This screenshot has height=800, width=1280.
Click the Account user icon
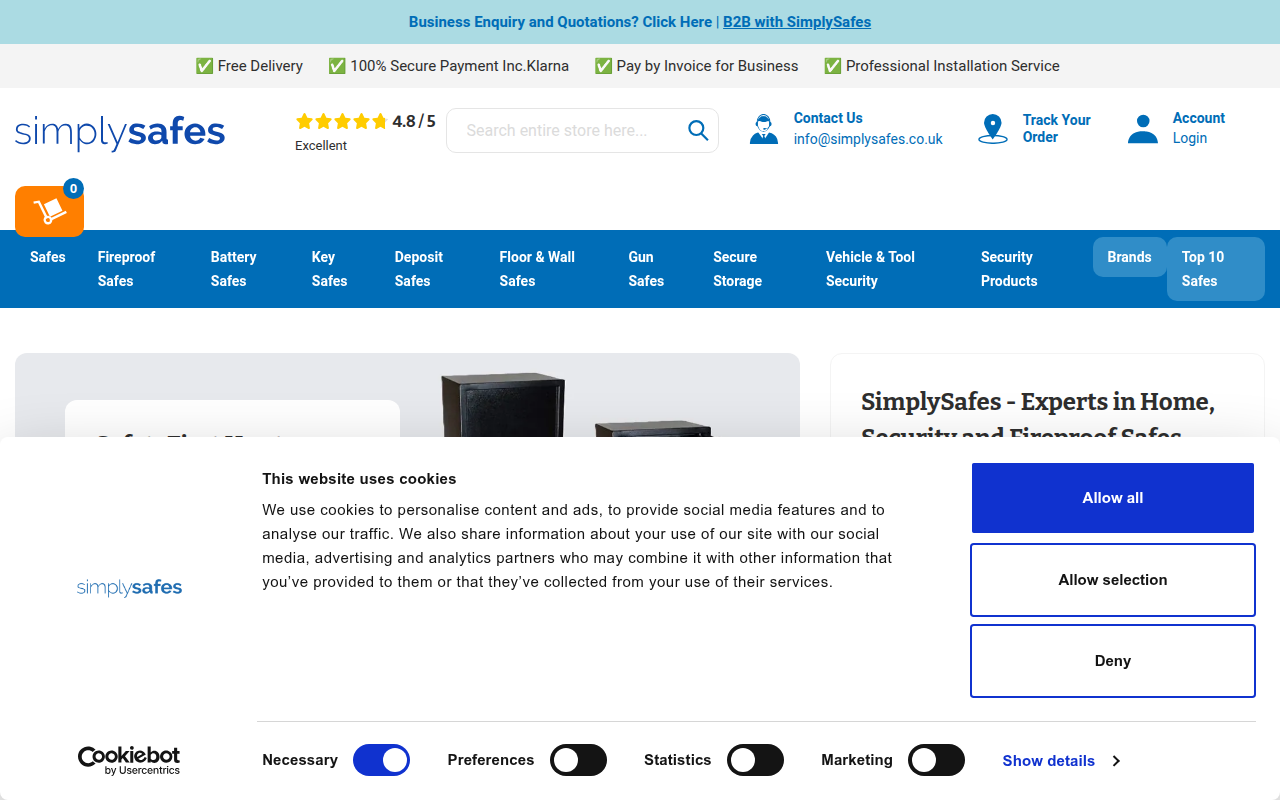pyautogui.click(x=1143, y=129)
